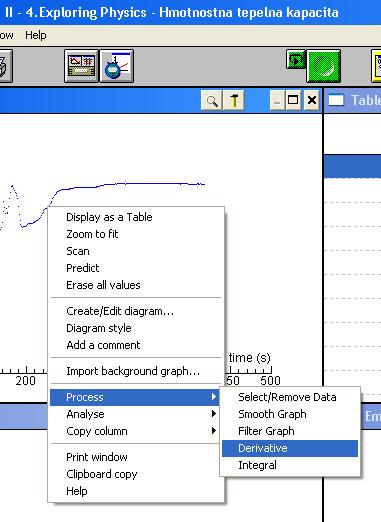Open the graph/table display settings icon
This screenshot has height=522, width=381.
tap(81, 66)
